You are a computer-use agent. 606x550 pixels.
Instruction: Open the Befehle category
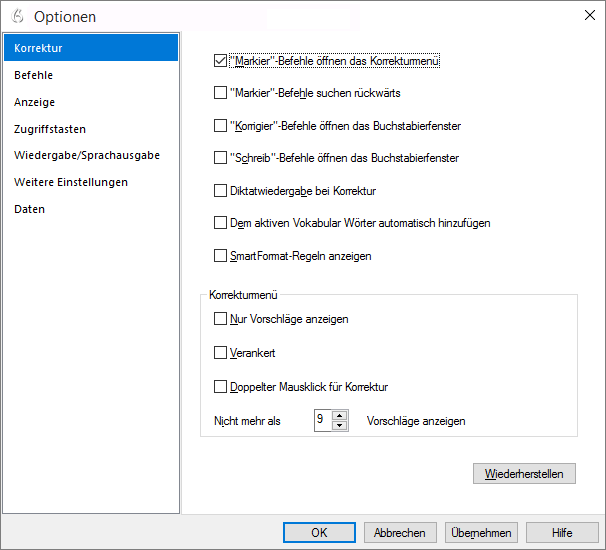(x=91, y=75)
